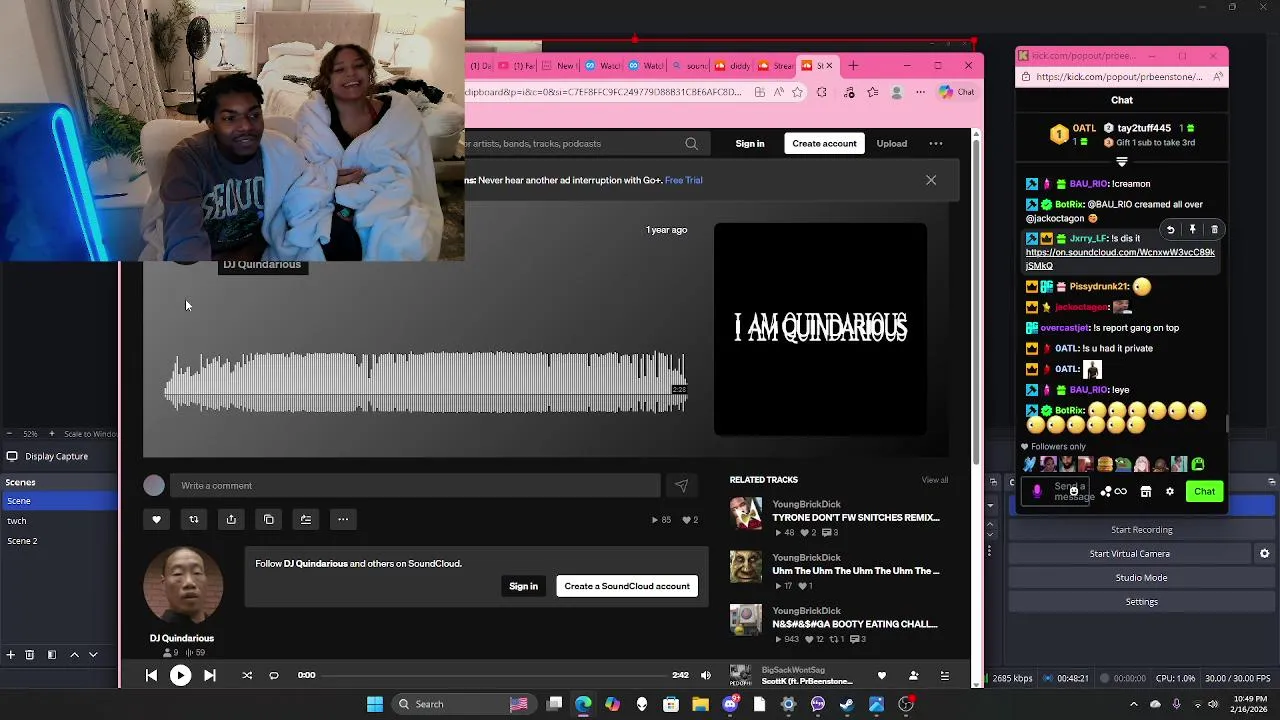
Task: Copy link of the SoundCloud track
Action: (x=269, y=519)
